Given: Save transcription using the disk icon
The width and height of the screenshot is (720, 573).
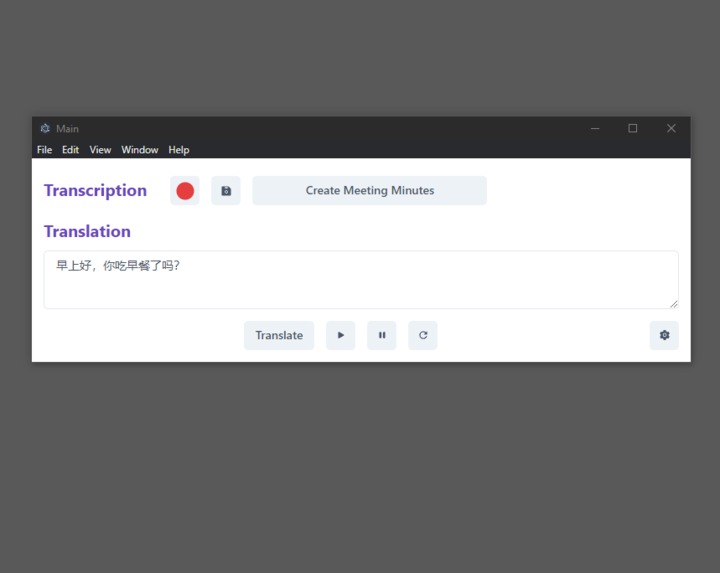Looking at the screenshot, I should click(226, 191).
